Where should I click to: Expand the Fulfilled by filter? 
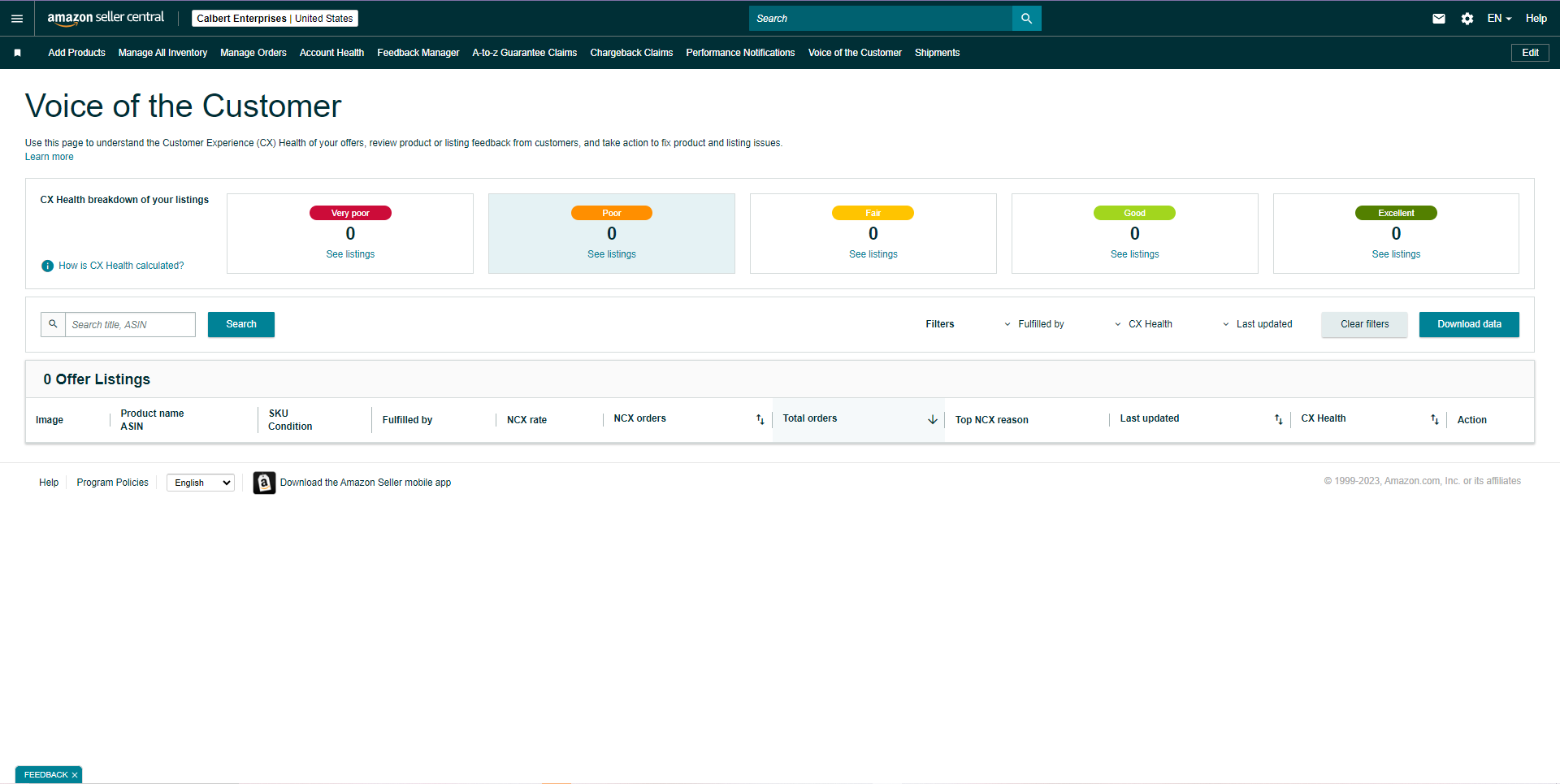point(1033,324)
